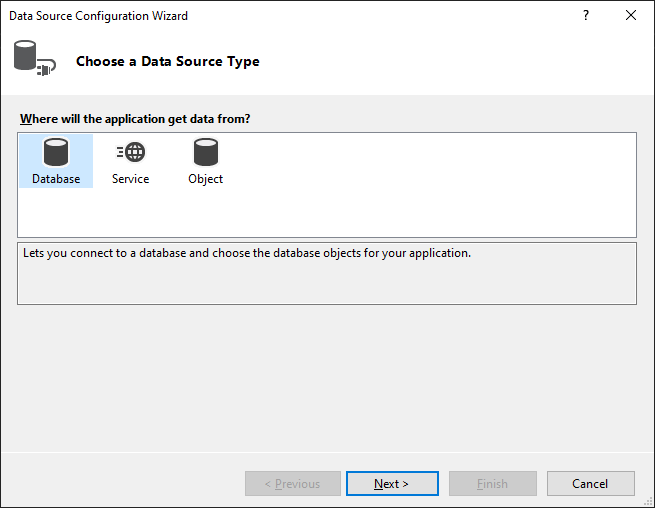The image size is (655, 508).
Task: Click the greyed-out Previous button
Action: [x=293, y=484]
